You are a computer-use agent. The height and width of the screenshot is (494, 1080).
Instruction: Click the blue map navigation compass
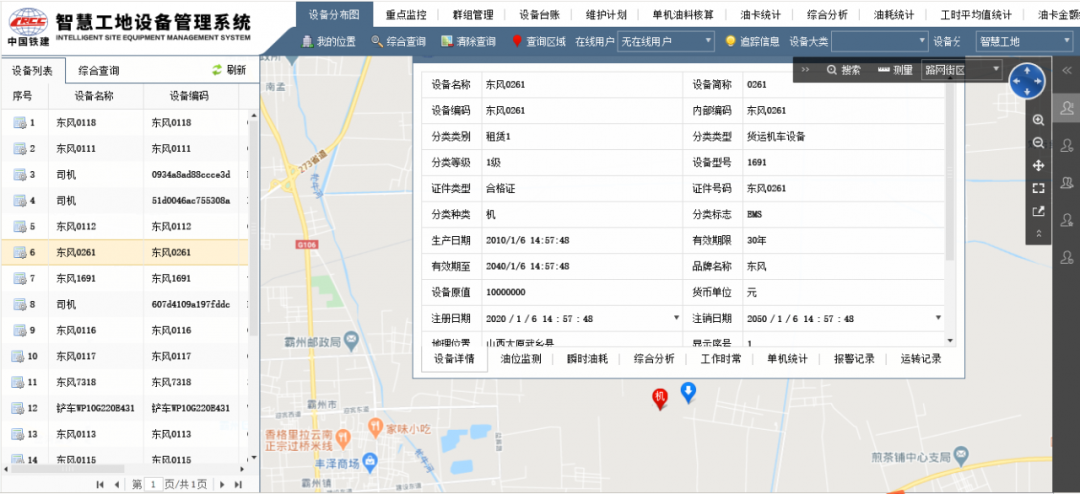click(1027, 81)
